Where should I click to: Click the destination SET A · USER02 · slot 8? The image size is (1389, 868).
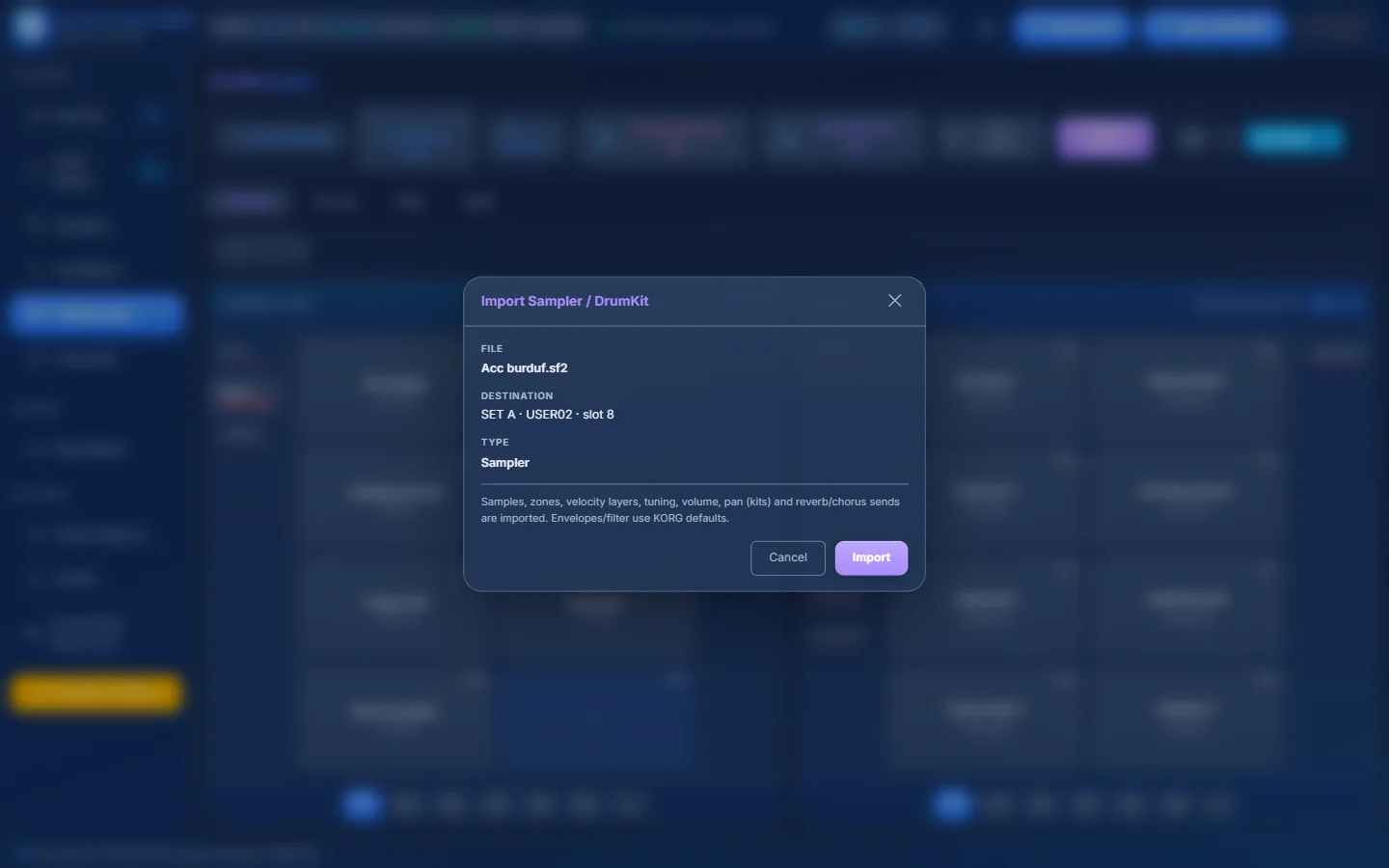click(x=548, y=414)
